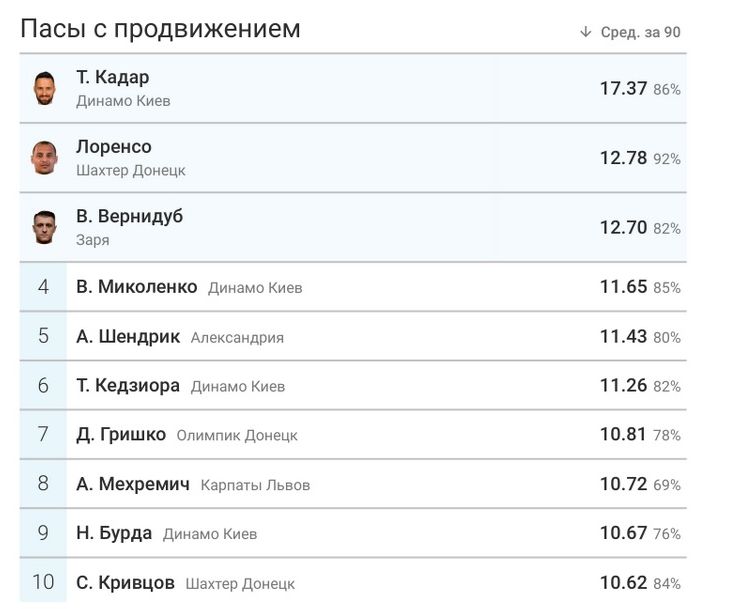Click С. Кривцов's name
This screenshot has height=609, width=736.
(126, 583)
